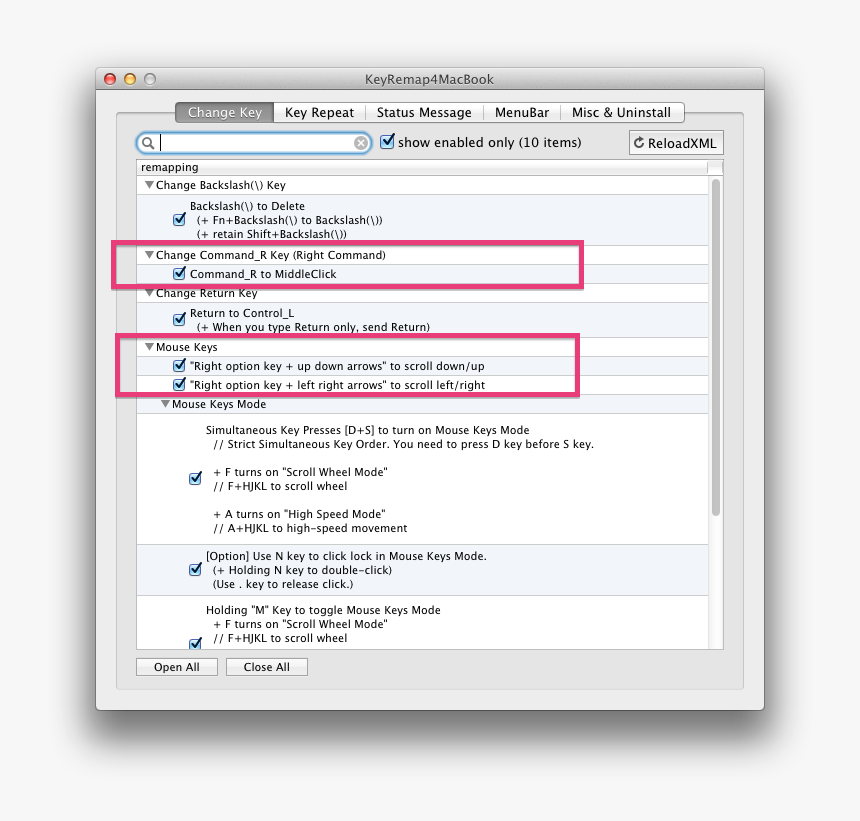Minimize window with the yellow button
860x821 pixels.
(130, 79)
